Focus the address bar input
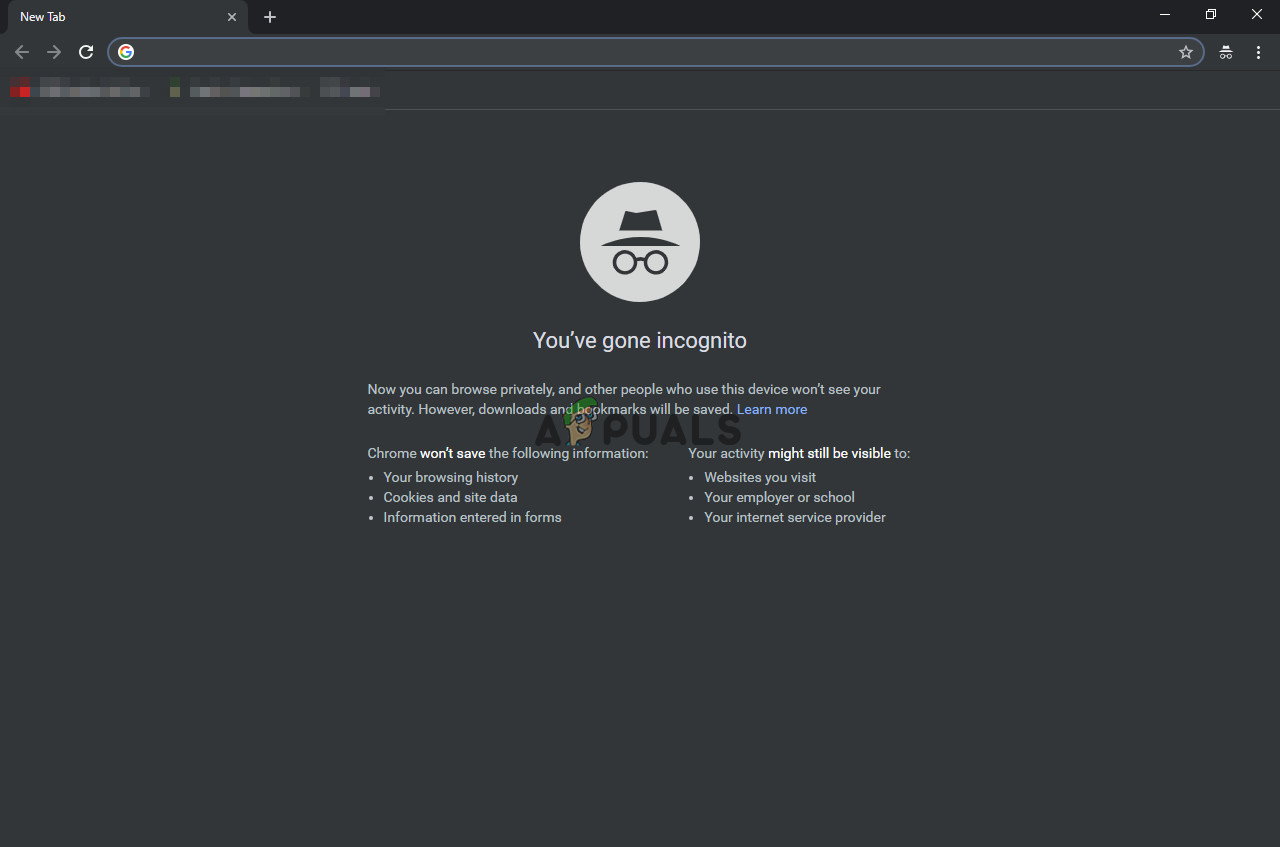 pyautogui.click(x=655, y=52)
